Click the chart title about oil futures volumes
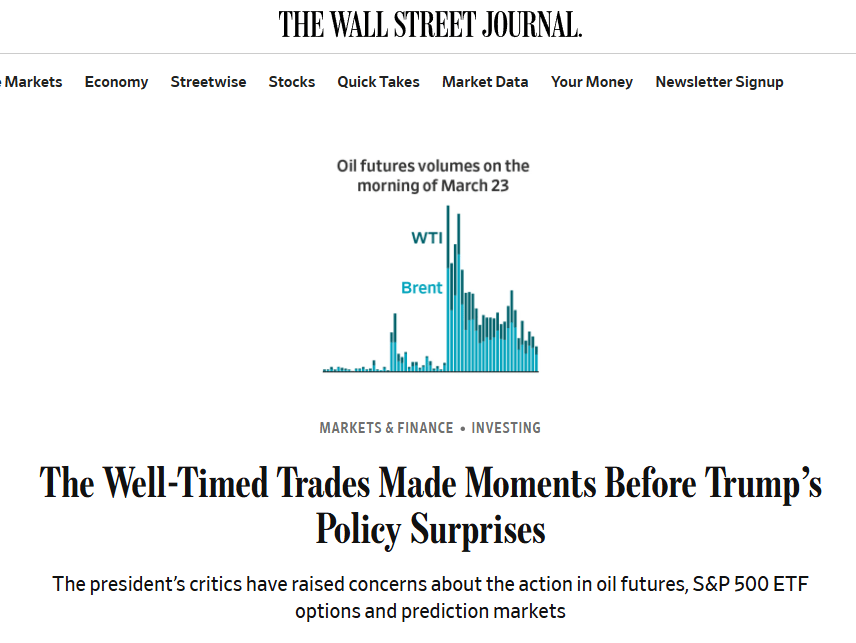Viewport: 856px width, 643px height. pyautogui.click(x=432, y=175)
